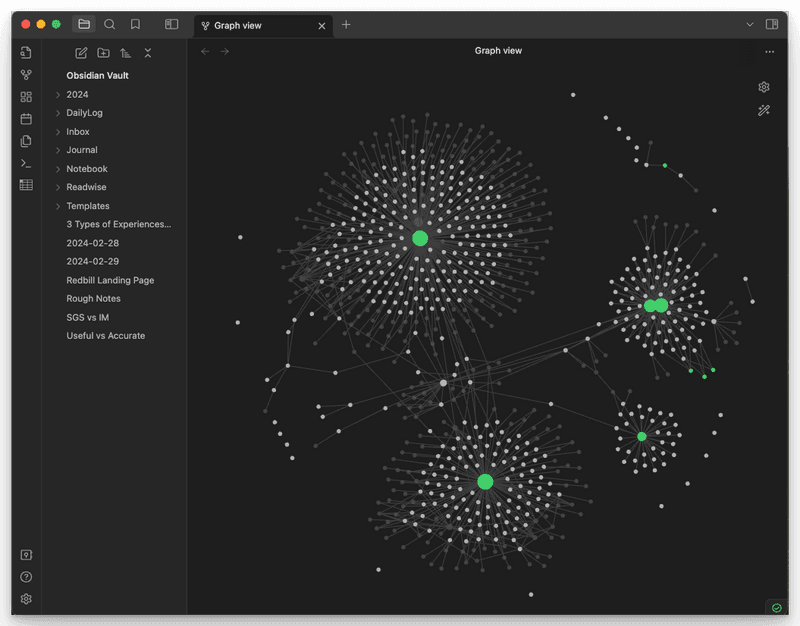800x626 pixels.
Task: Open the Redbill Landing Page note
Action: click(110, 280)
